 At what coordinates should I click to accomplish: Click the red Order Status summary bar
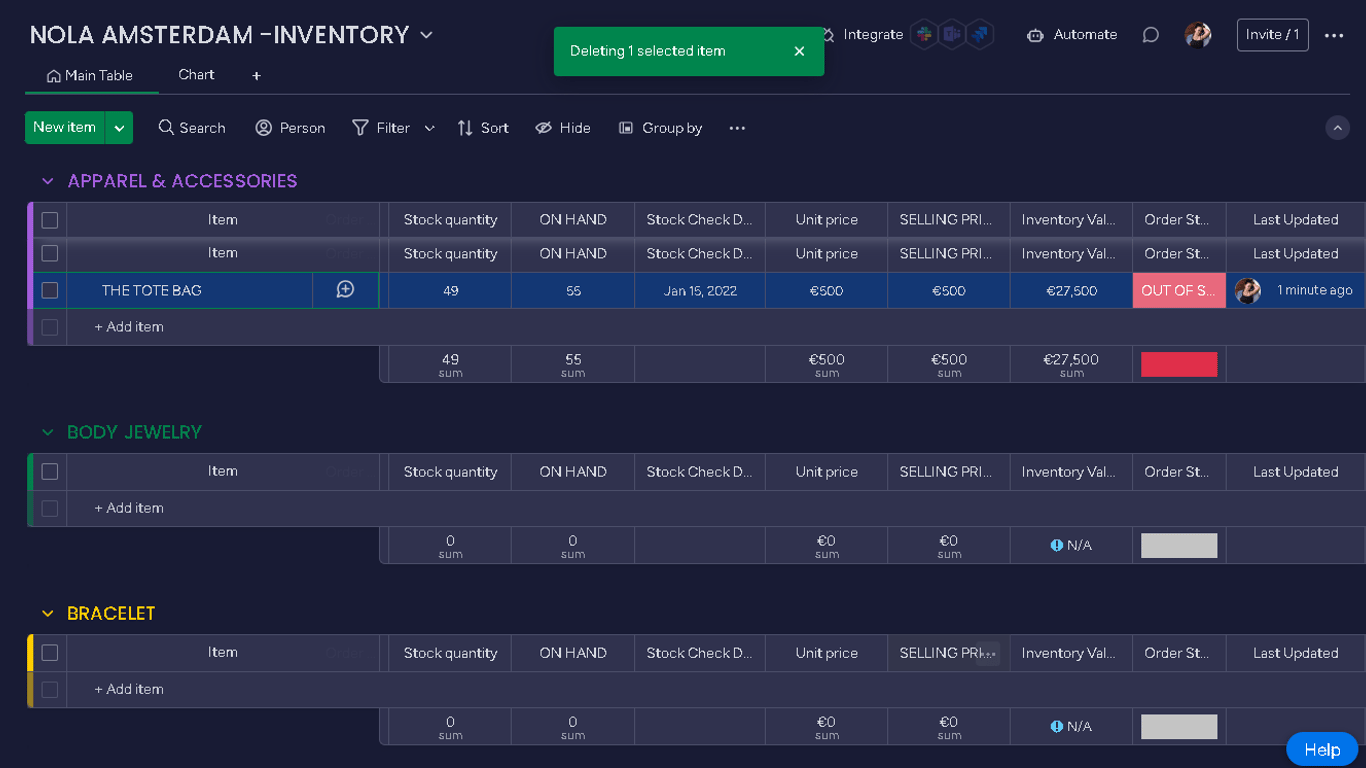coord(1179,364)
